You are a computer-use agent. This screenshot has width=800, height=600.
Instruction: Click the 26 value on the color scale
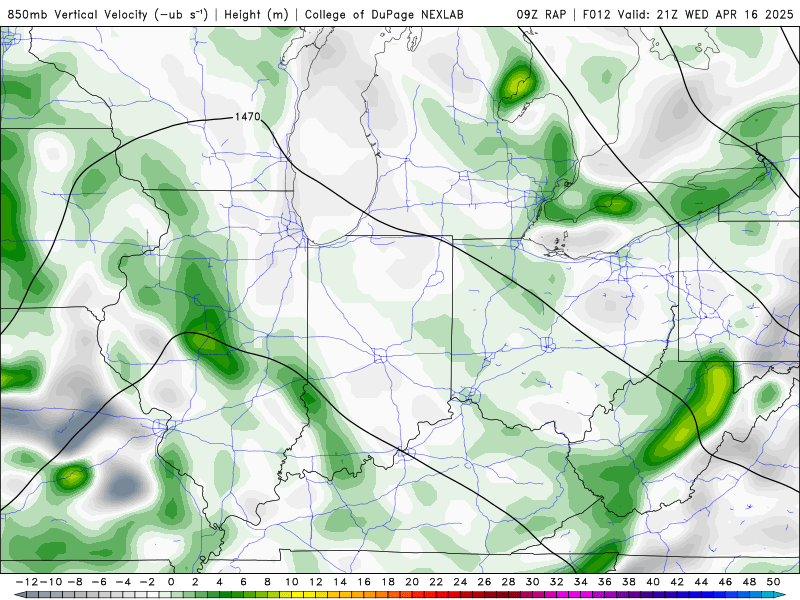pos(484,582)
